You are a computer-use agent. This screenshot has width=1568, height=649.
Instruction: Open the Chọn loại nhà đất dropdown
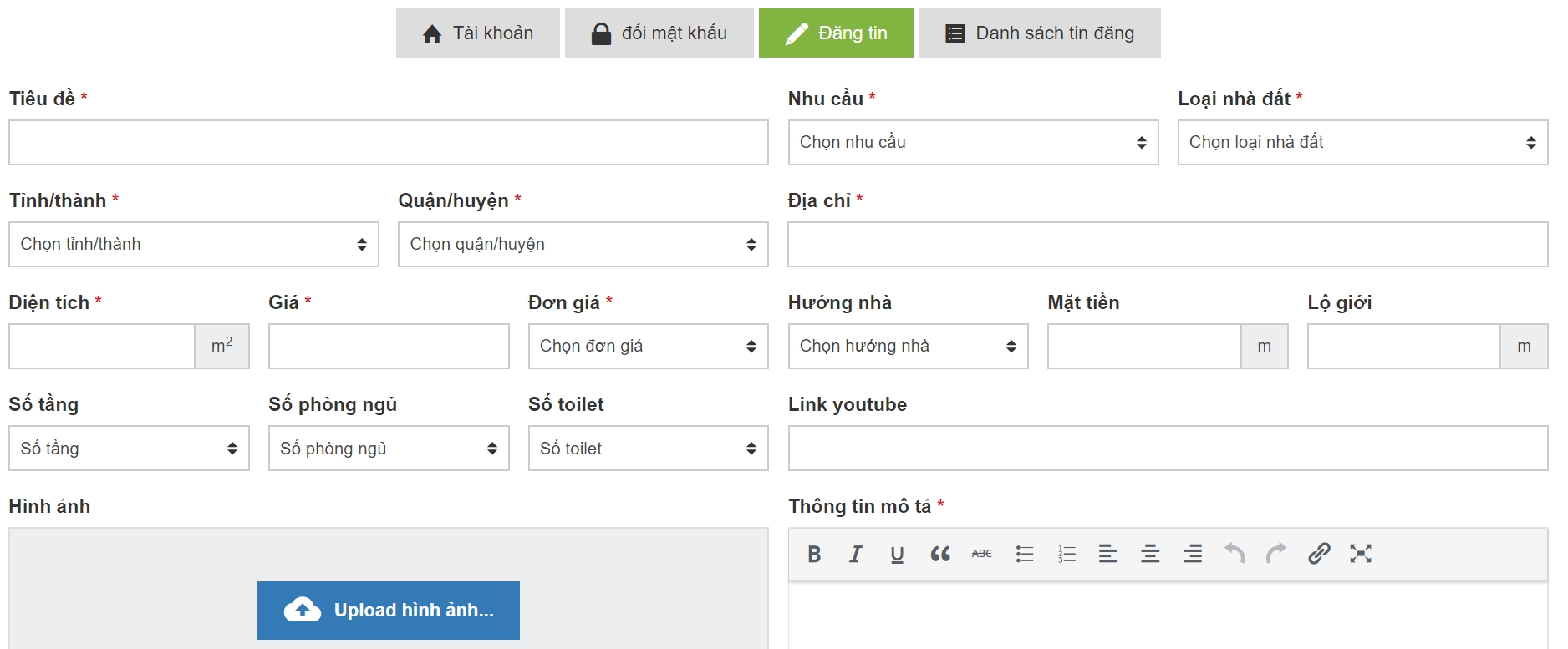1362,143
